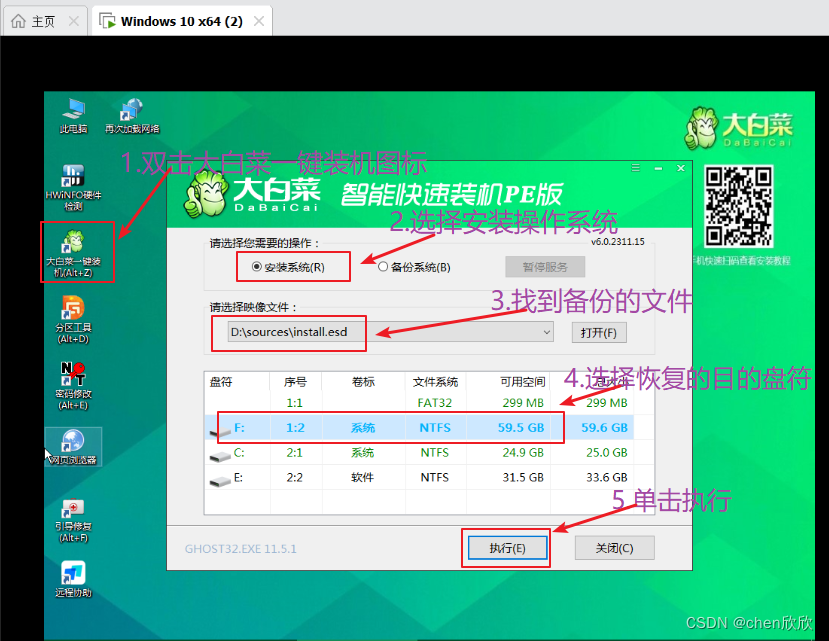Close the 主页 tab
The height and width of the screenshot is (641, 829).
click(73, 22)
